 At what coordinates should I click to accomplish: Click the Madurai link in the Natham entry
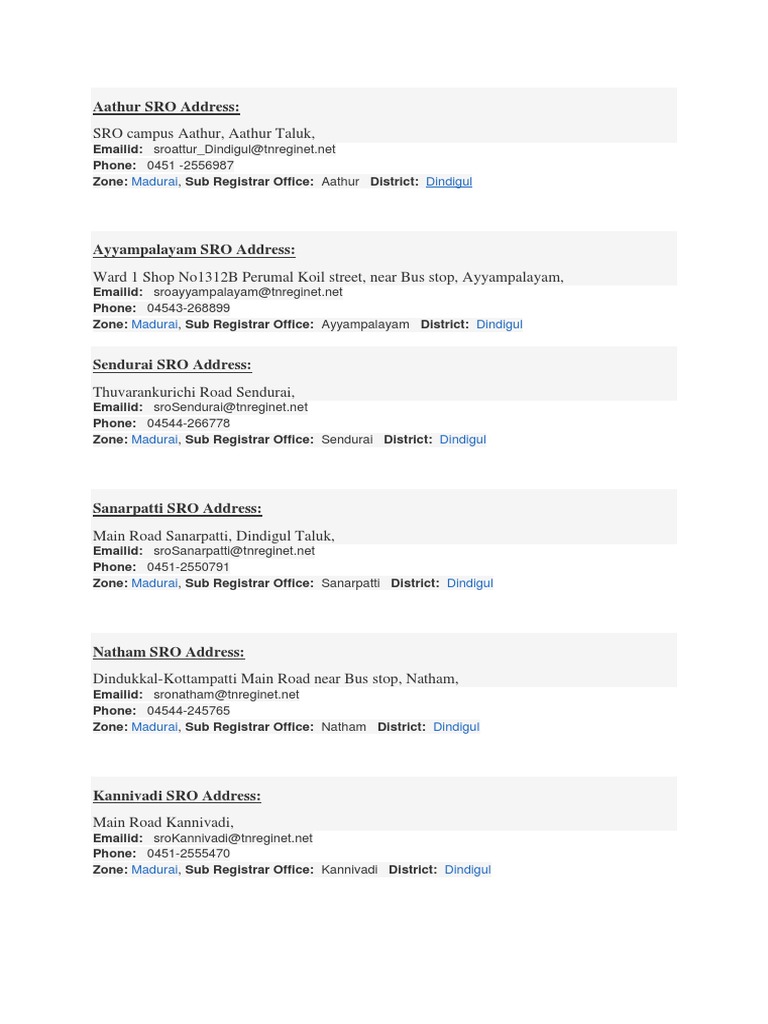(154, 727)
